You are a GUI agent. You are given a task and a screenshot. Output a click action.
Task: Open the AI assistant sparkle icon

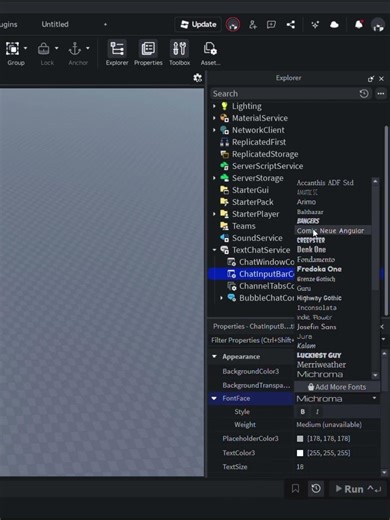tap(315, 25)
